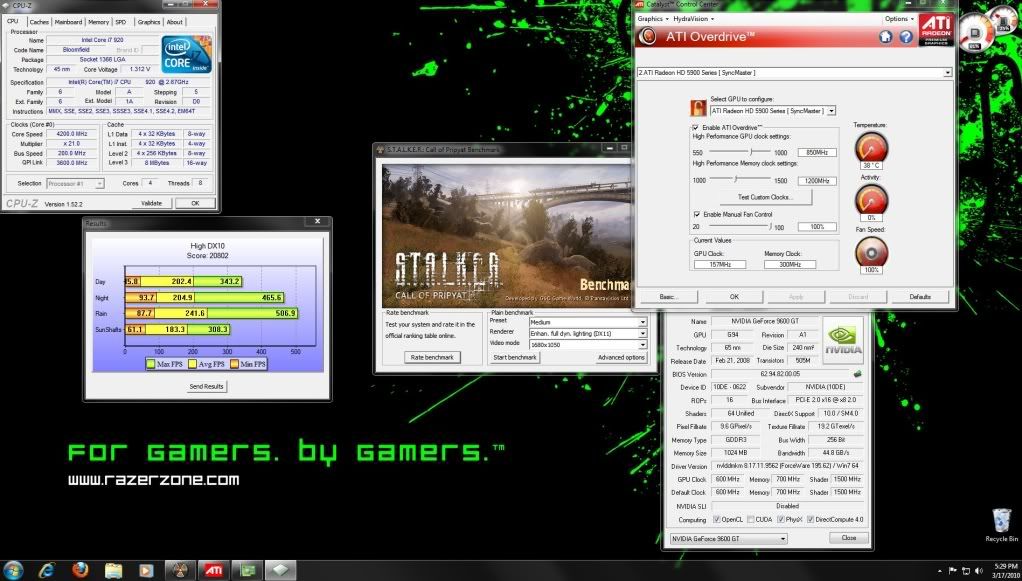This screenshot has width=1022, height=581.
Task: Launch Internet Explorer from taskbar
Action: coord(46,571)
